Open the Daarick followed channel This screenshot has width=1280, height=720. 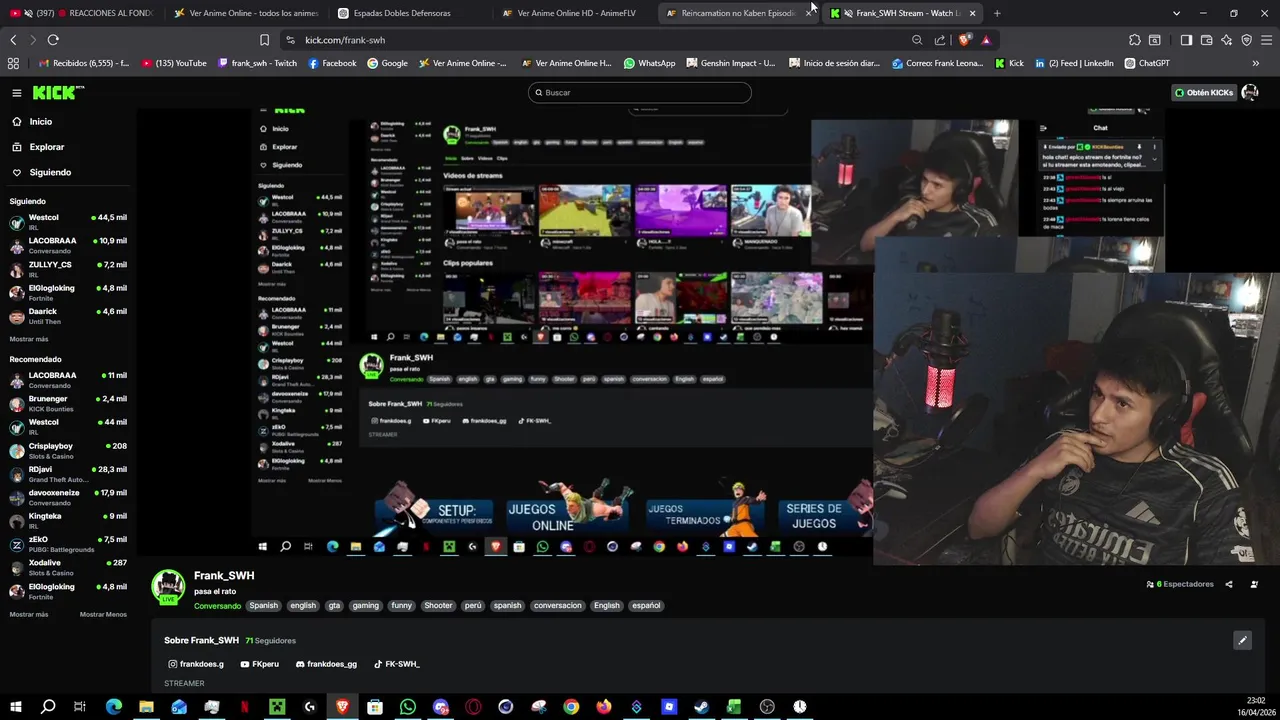coord(68,316)
